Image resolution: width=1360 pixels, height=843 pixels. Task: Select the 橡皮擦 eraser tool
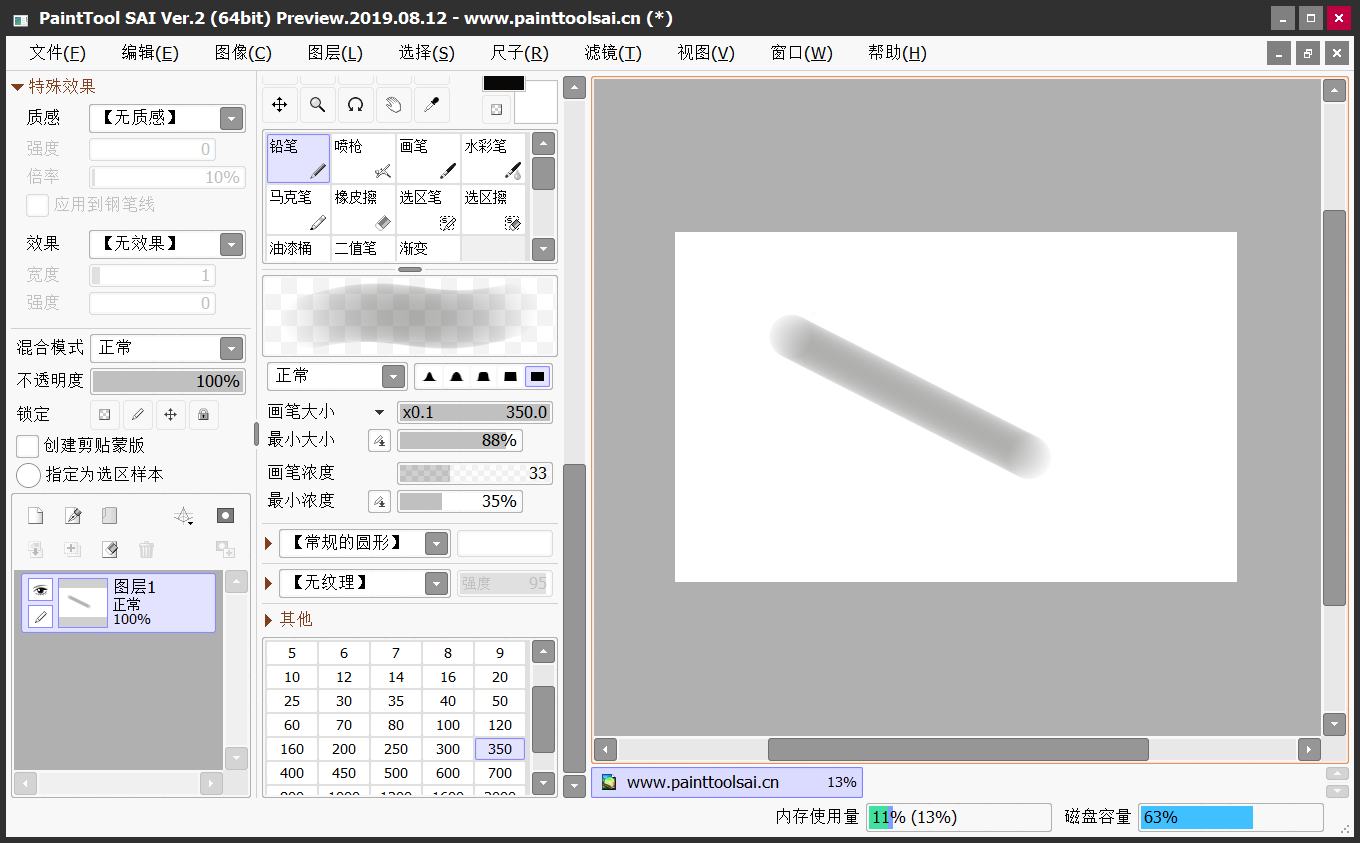tap(363, 210)
